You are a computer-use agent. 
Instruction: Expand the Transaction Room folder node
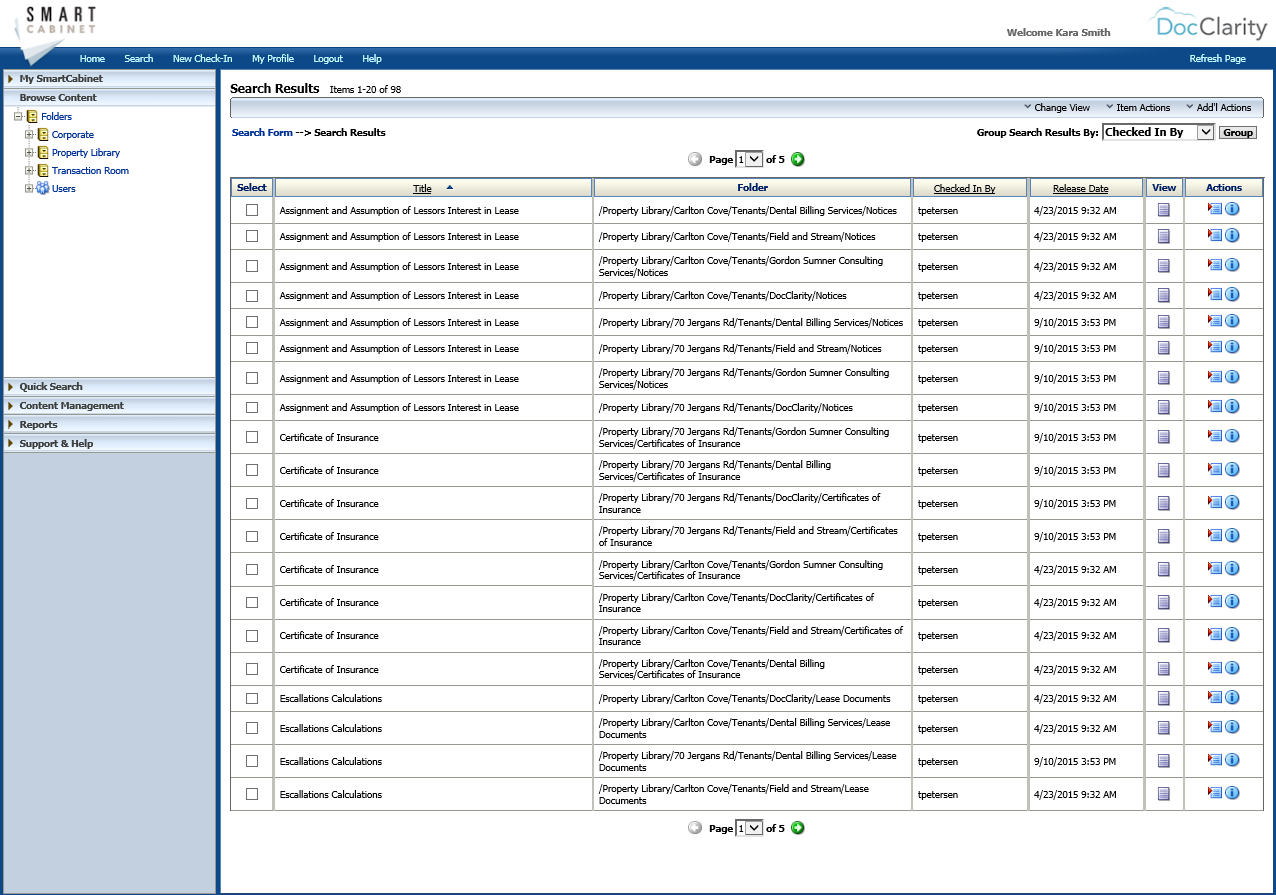click(x=29, y=170)
